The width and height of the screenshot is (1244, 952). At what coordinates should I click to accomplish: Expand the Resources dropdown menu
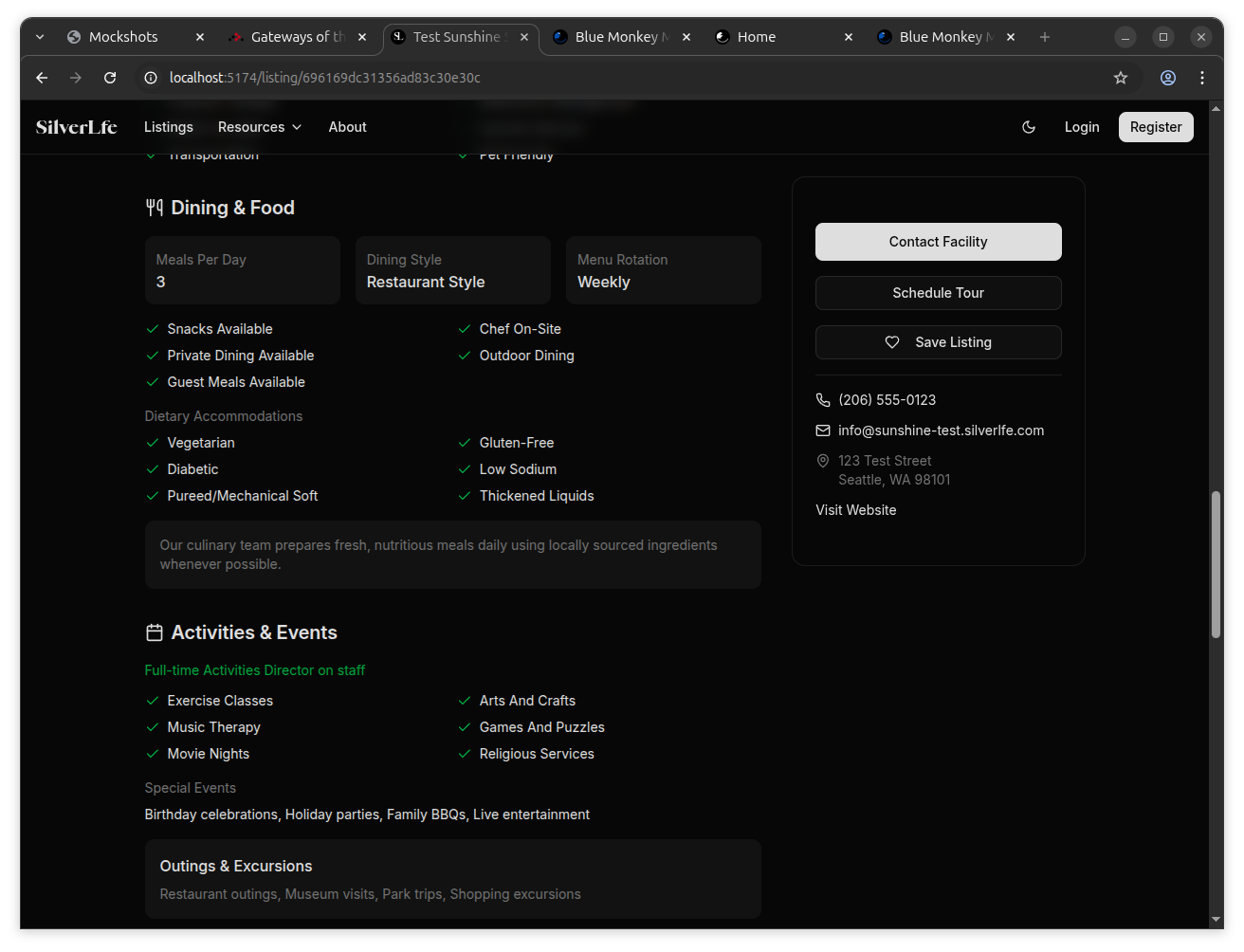coord(260,127)
